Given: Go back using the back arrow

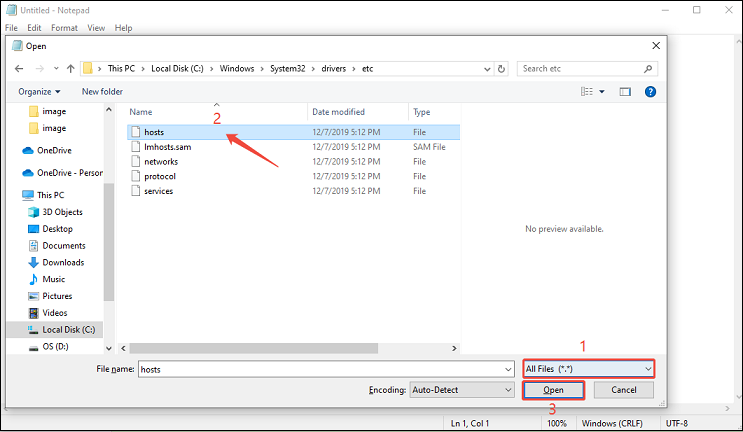Looking at the screenshot, I should 19,69.
